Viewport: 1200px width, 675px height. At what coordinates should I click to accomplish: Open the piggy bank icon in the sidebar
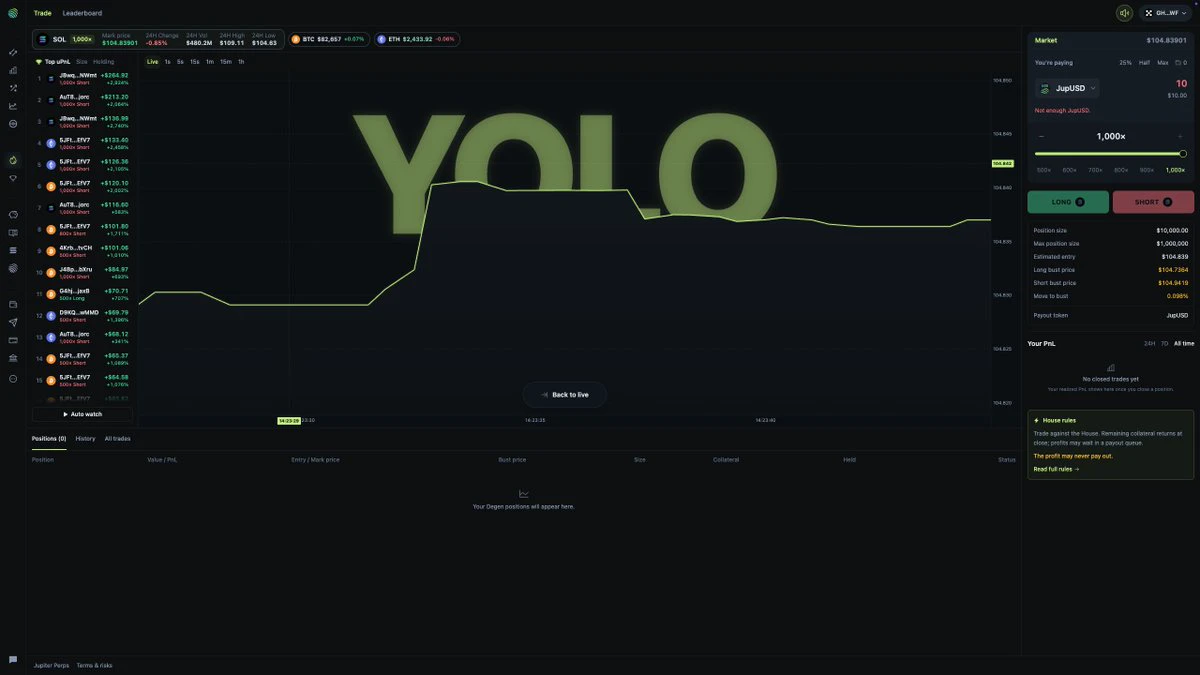click(13, 214)
